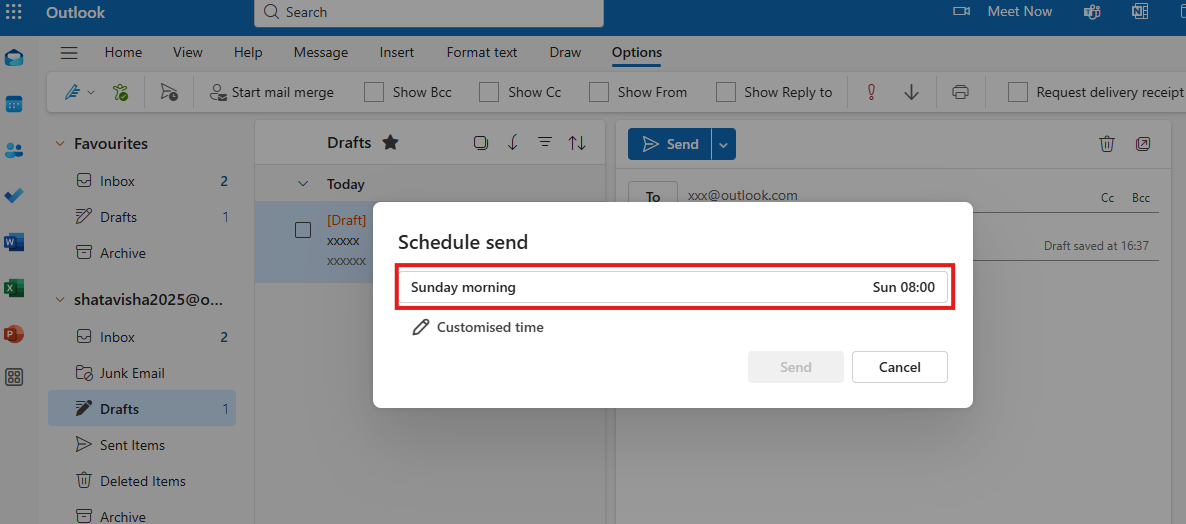Click the select all messages icon

point(480,142)
